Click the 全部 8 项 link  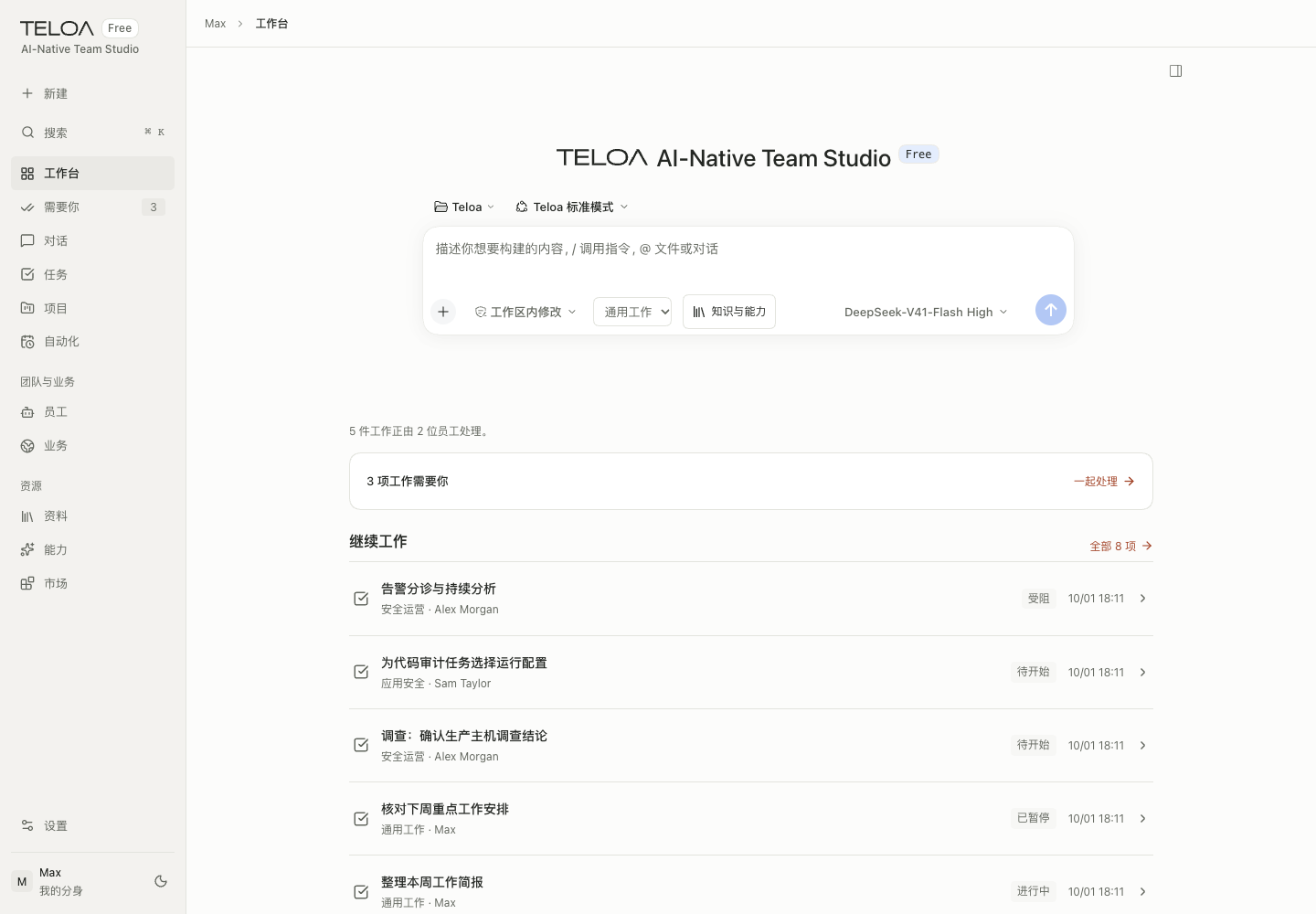(1120, 546)
